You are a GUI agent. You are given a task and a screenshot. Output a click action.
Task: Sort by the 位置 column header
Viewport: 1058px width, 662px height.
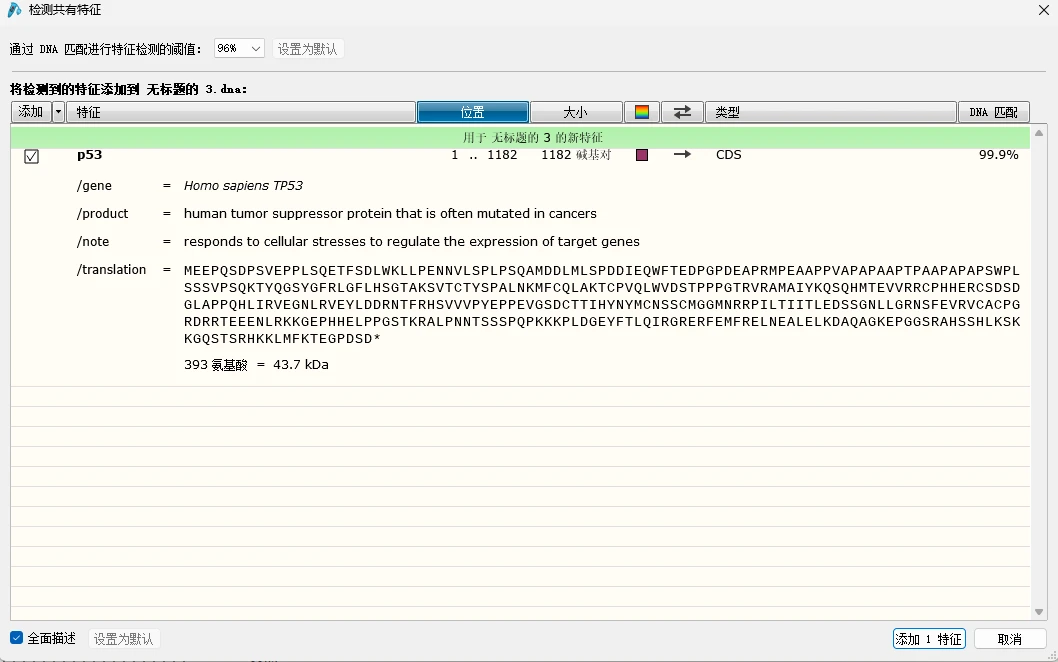tap(472, 112)
